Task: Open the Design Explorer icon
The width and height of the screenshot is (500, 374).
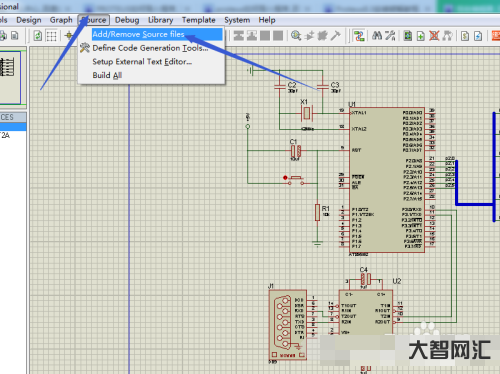Action: pyautogui.click(x=407, y=36)
